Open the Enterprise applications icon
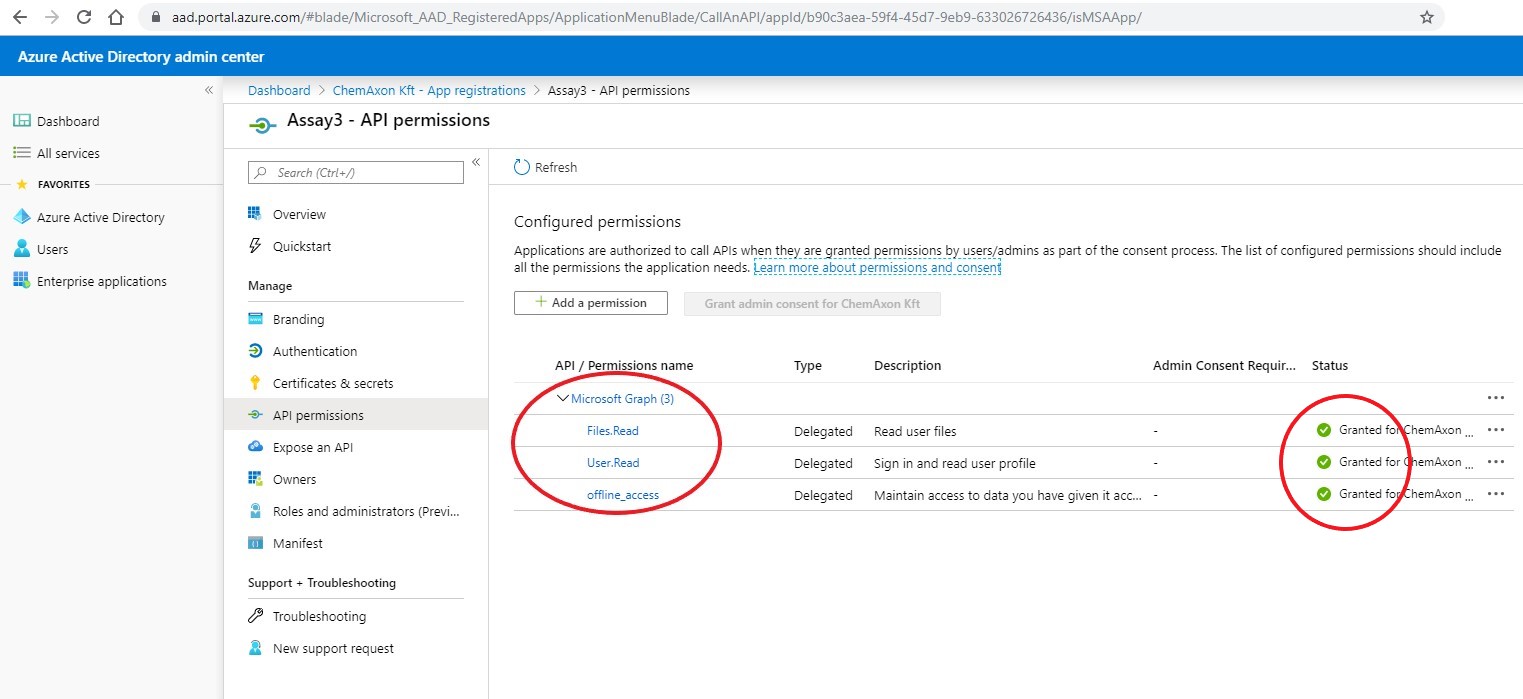This screenshot has width=1523, height=699. click(x=22, y=281)
